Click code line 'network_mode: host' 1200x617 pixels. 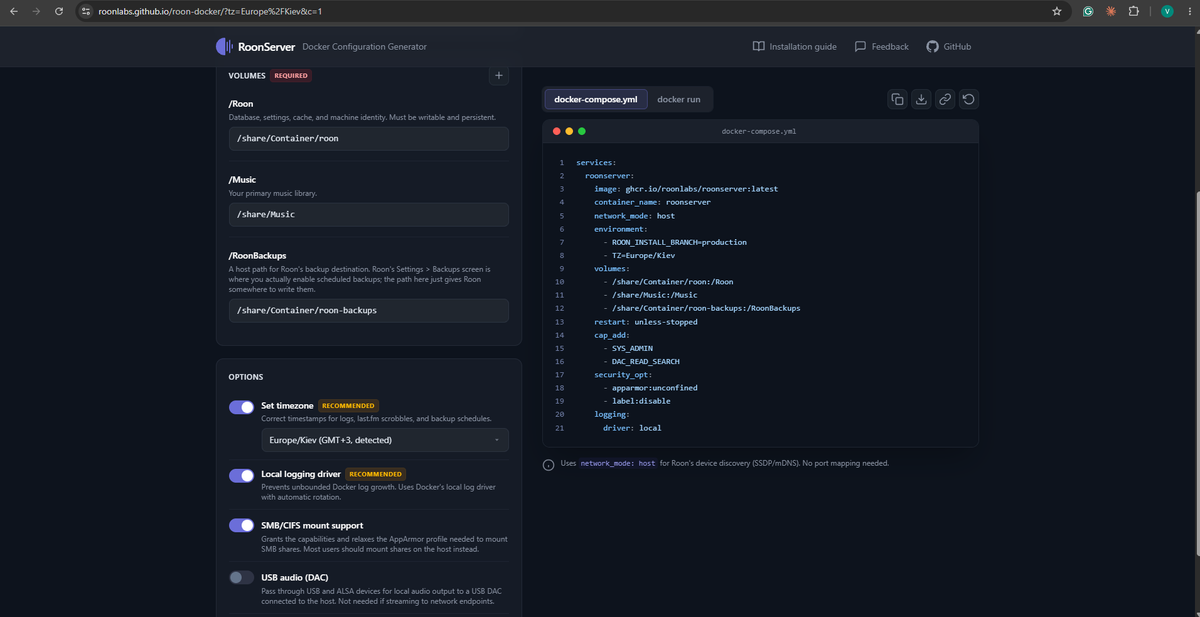634,215
